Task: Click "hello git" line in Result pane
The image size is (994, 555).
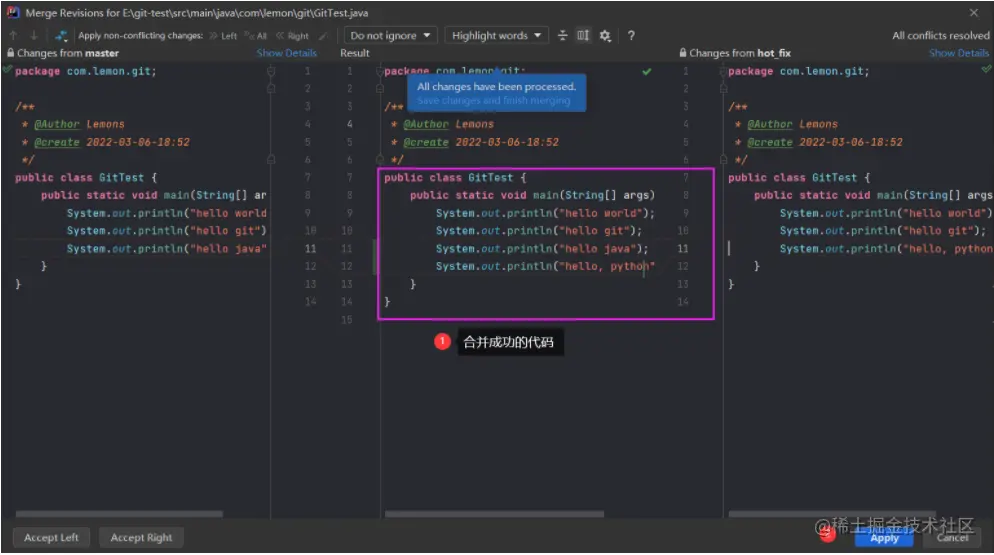Action: [539, 231]
